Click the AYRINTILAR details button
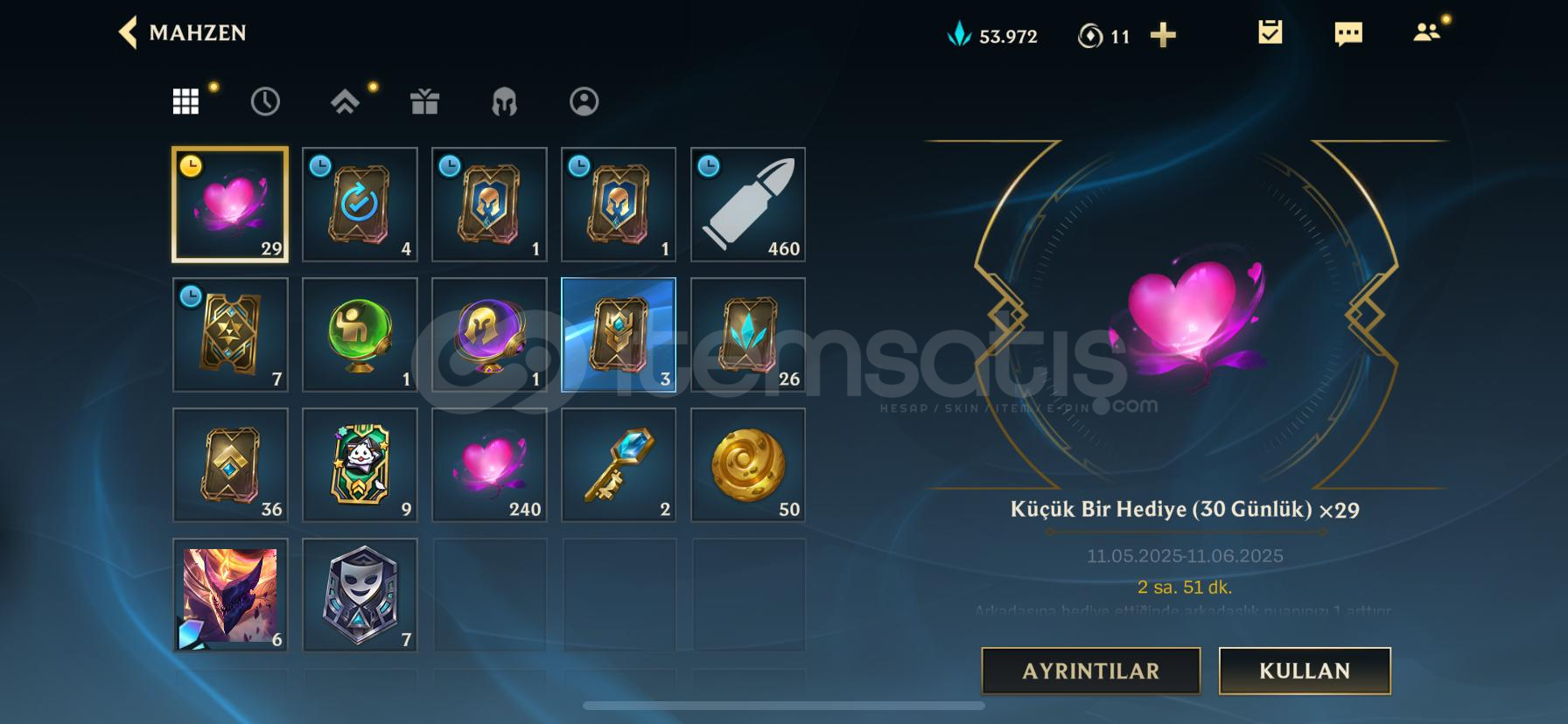 tap(1090, 671)
